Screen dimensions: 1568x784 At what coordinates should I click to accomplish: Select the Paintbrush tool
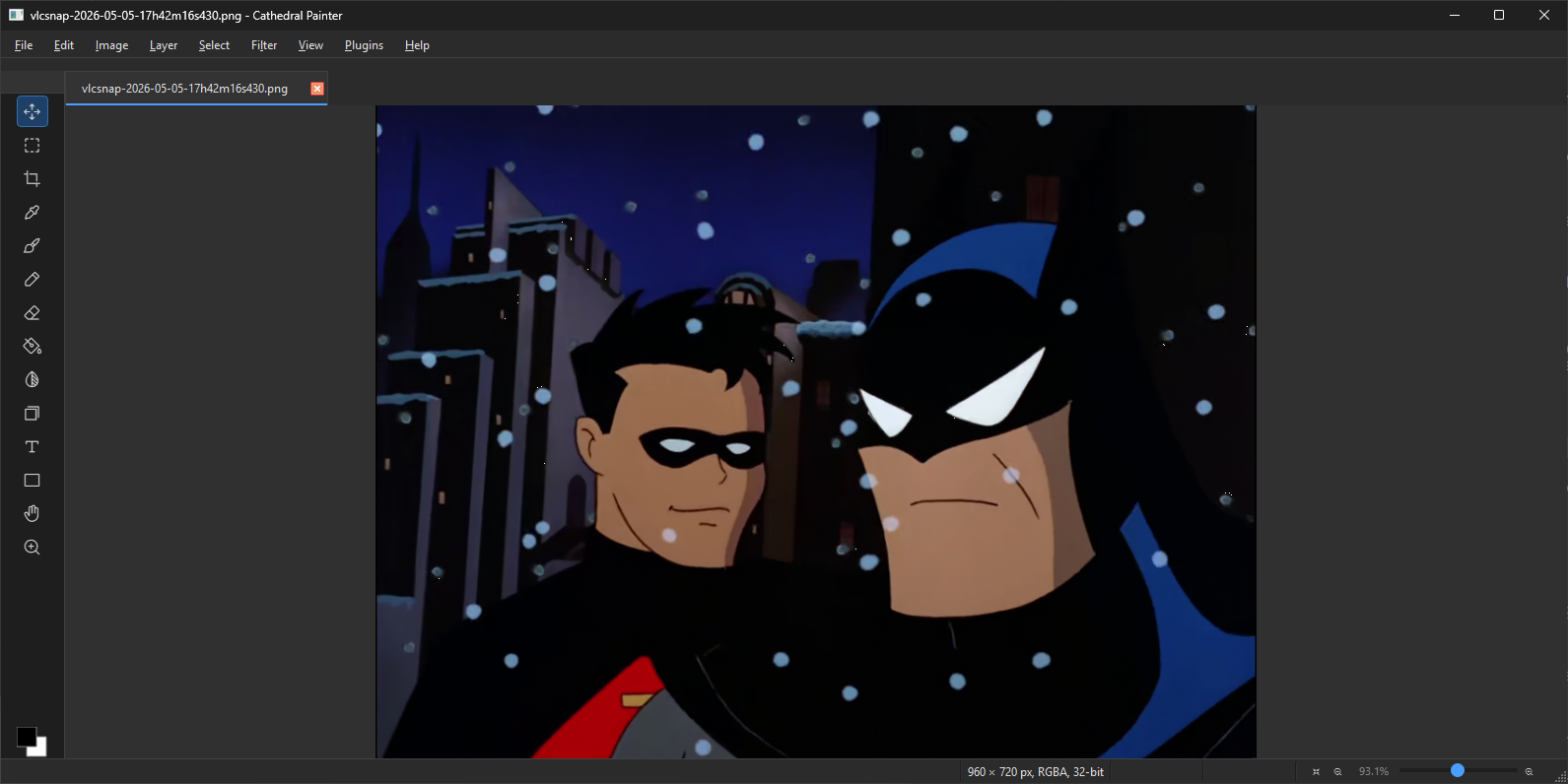click(33, 245)
